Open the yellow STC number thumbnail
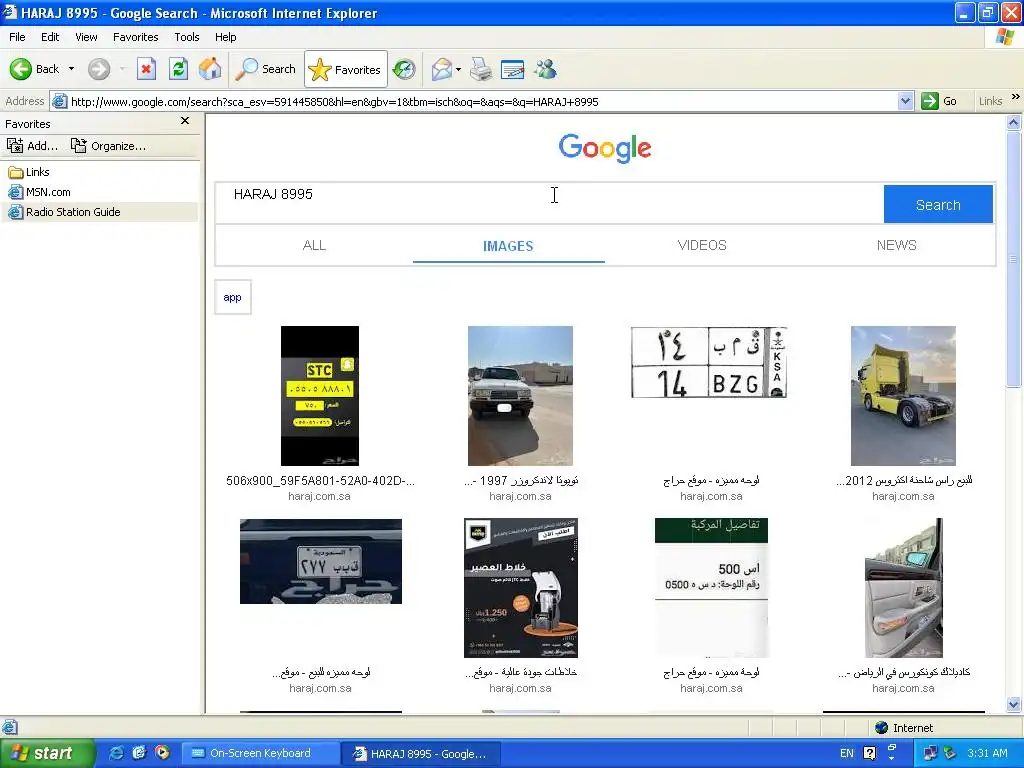 [320, 396]
